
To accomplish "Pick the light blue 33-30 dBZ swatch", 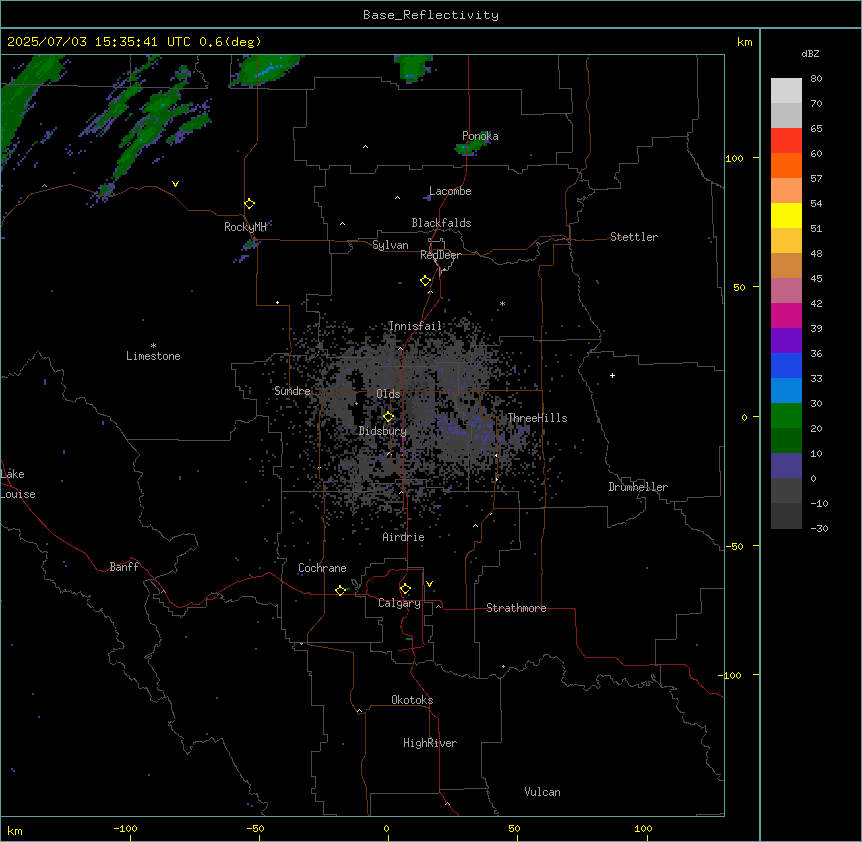I will tap(786, 390).
